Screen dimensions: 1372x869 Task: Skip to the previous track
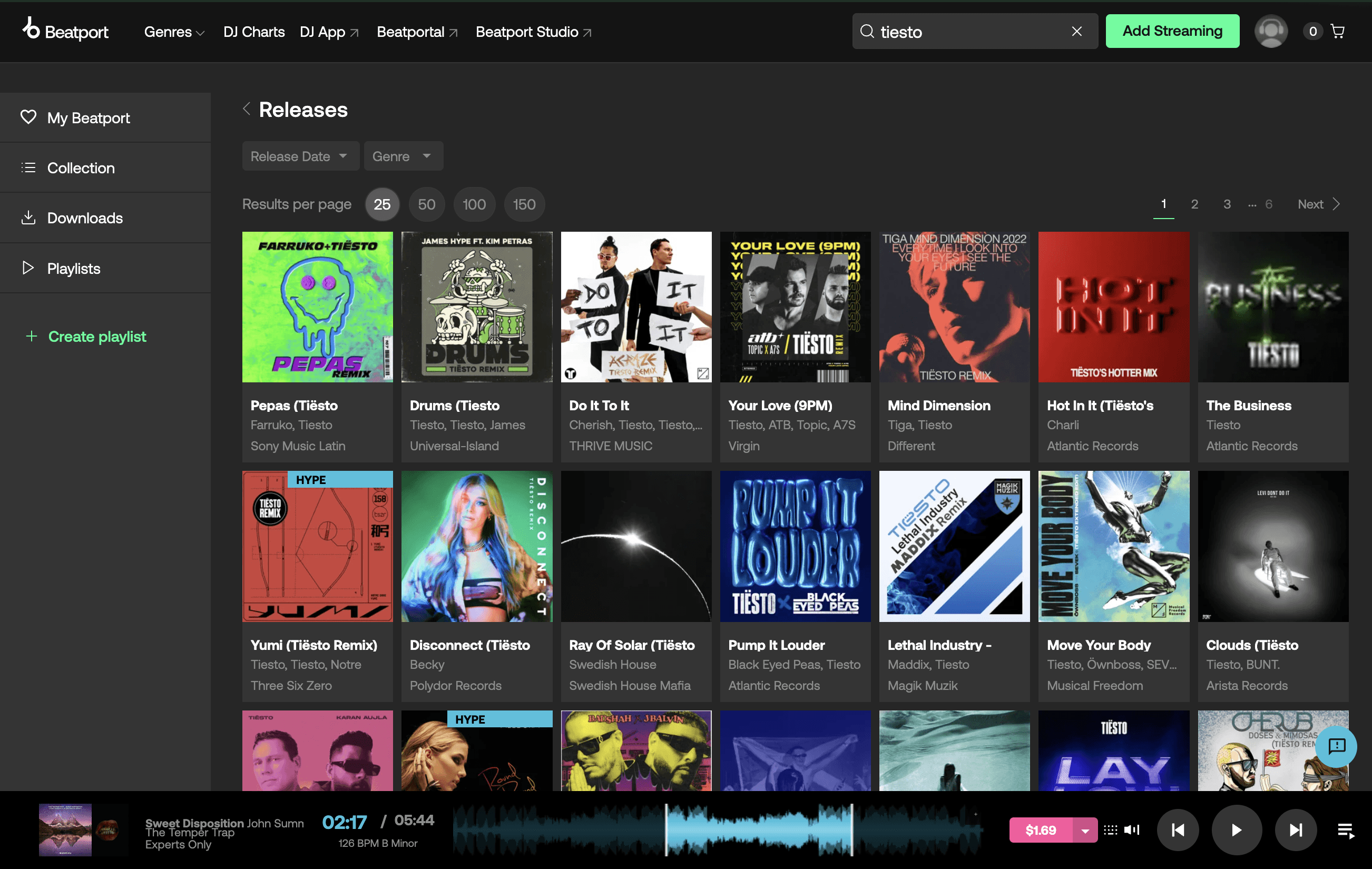click(1178, 830)
